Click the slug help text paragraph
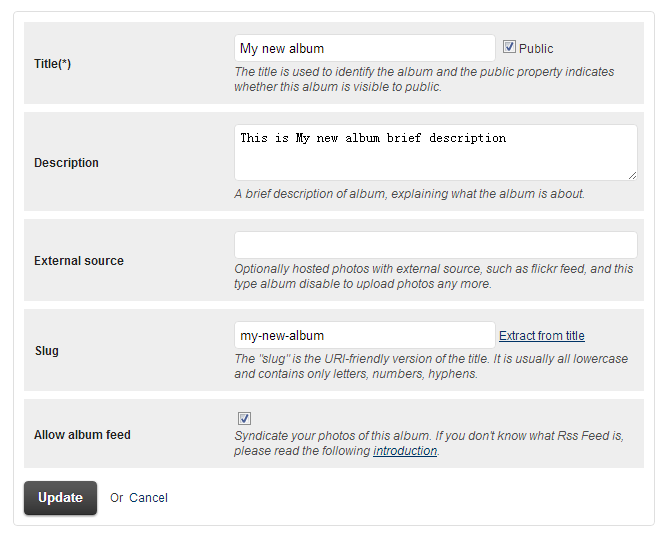This screenshot has width=665, height=535. (x=431, y=366)
